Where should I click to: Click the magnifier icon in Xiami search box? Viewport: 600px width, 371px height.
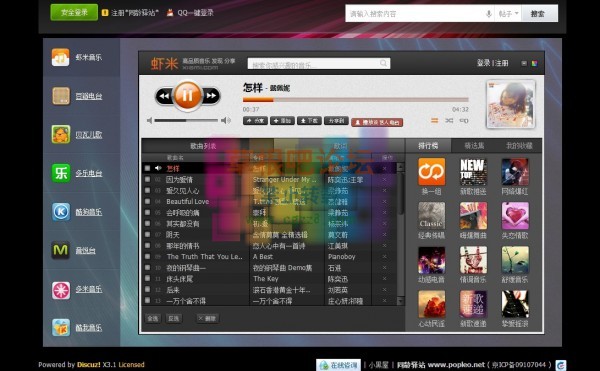tap(383, 63)
